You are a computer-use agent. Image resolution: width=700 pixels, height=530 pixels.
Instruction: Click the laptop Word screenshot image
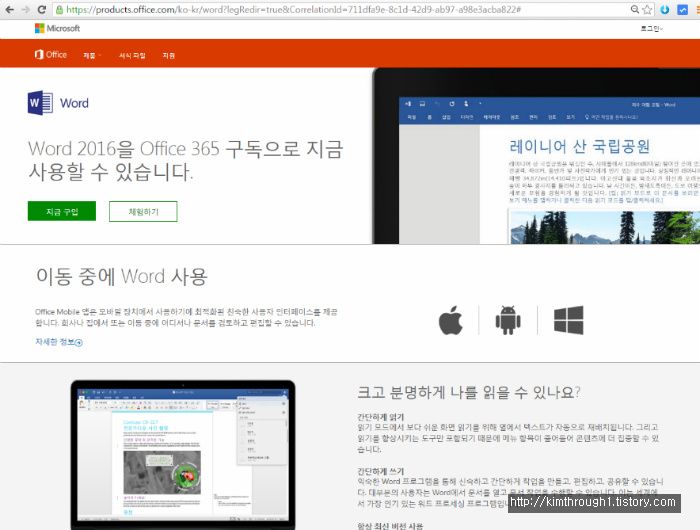coord(183,455)
